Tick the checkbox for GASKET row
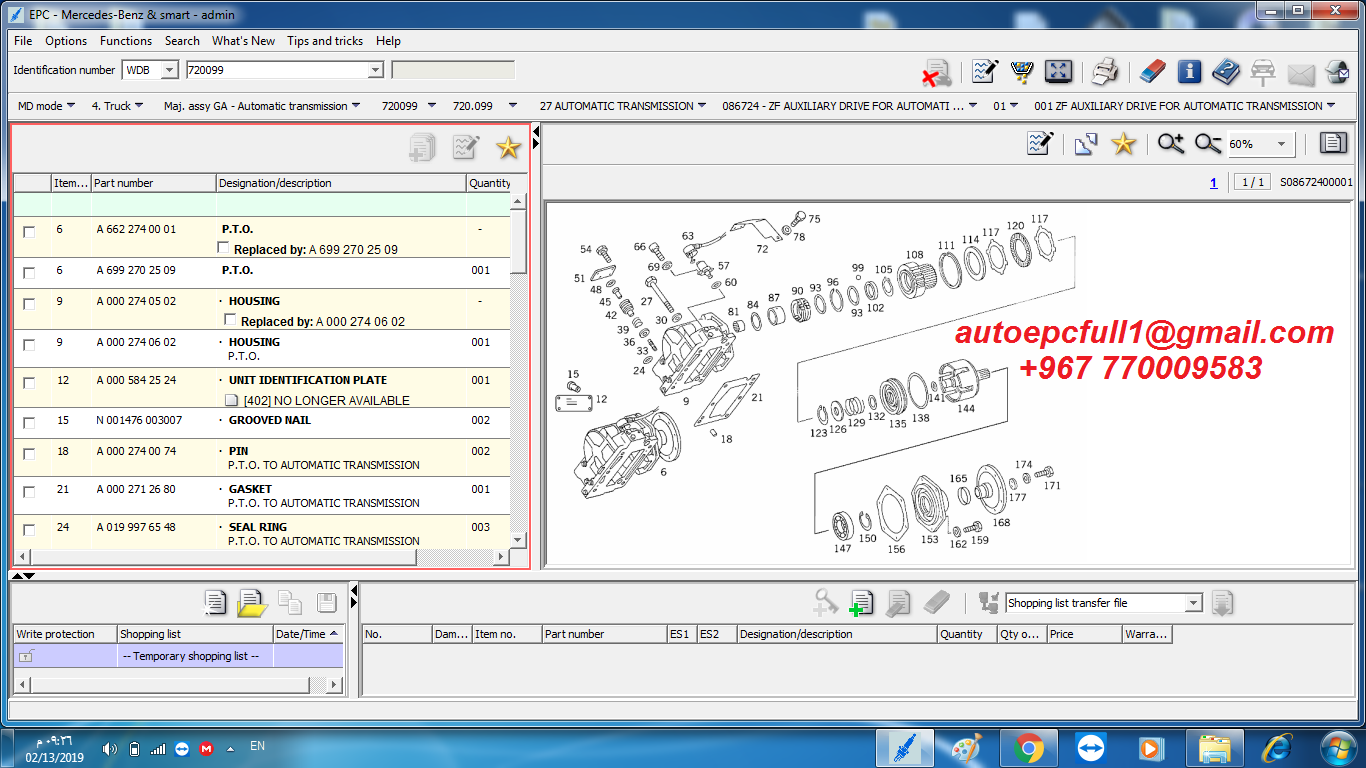 29,491
